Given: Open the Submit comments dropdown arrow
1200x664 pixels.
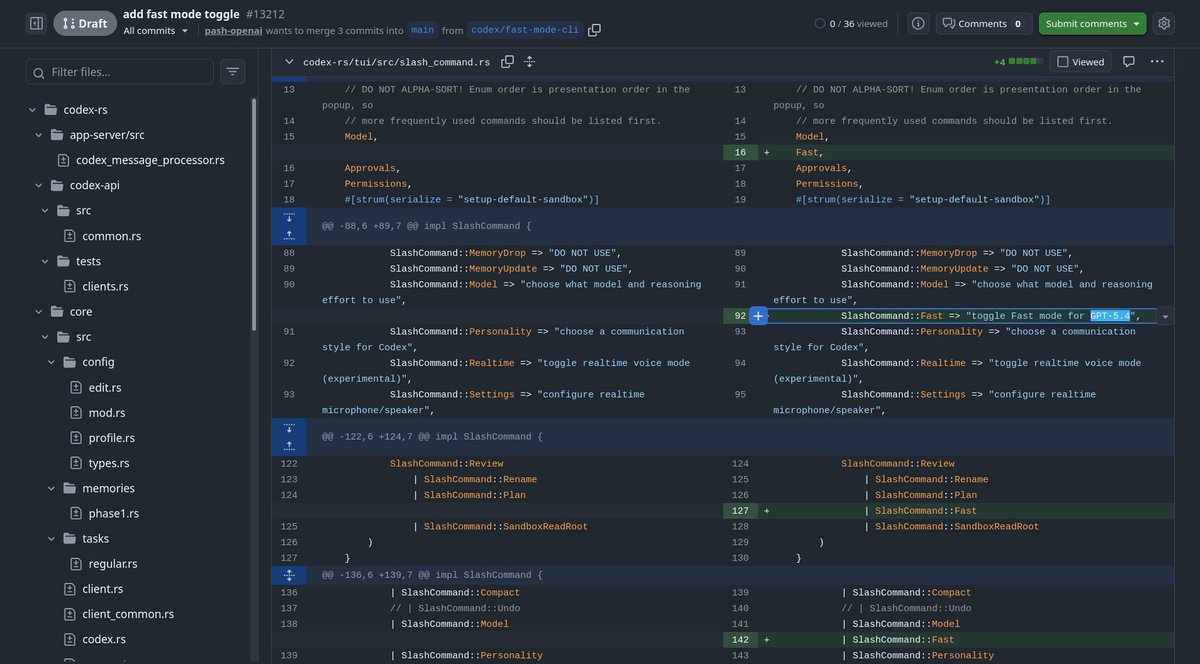Looking at the screenshot, I should tap(1136, 23).
